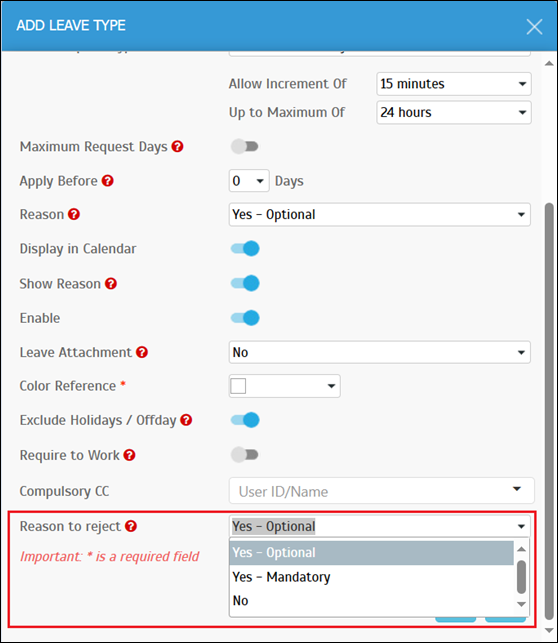
Task: Click Reason to reject help icon
Action: (x=131, y=526)
